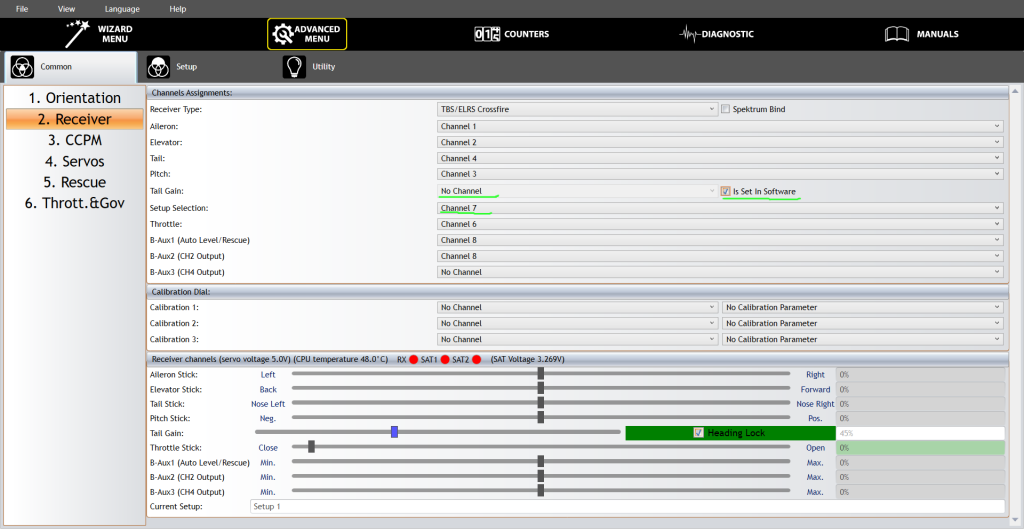1024x529 pixels.
Task: Click the Current Setup text field
Action: pos(626,507)
